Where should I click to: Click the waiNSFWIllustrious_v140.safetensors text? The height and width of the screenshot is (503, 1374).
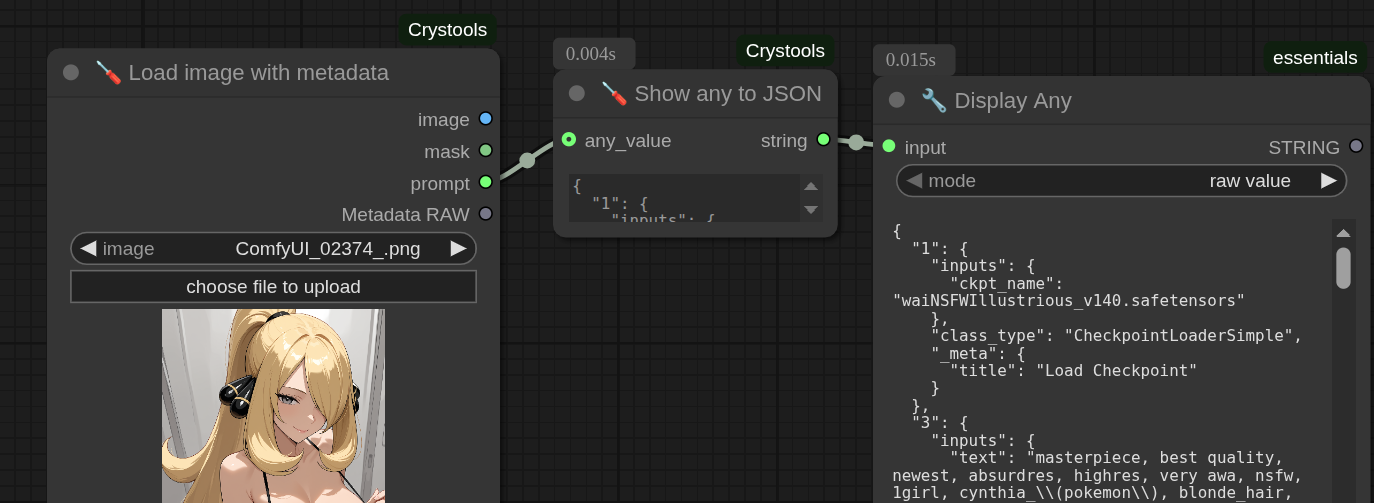coord(1069,300)
